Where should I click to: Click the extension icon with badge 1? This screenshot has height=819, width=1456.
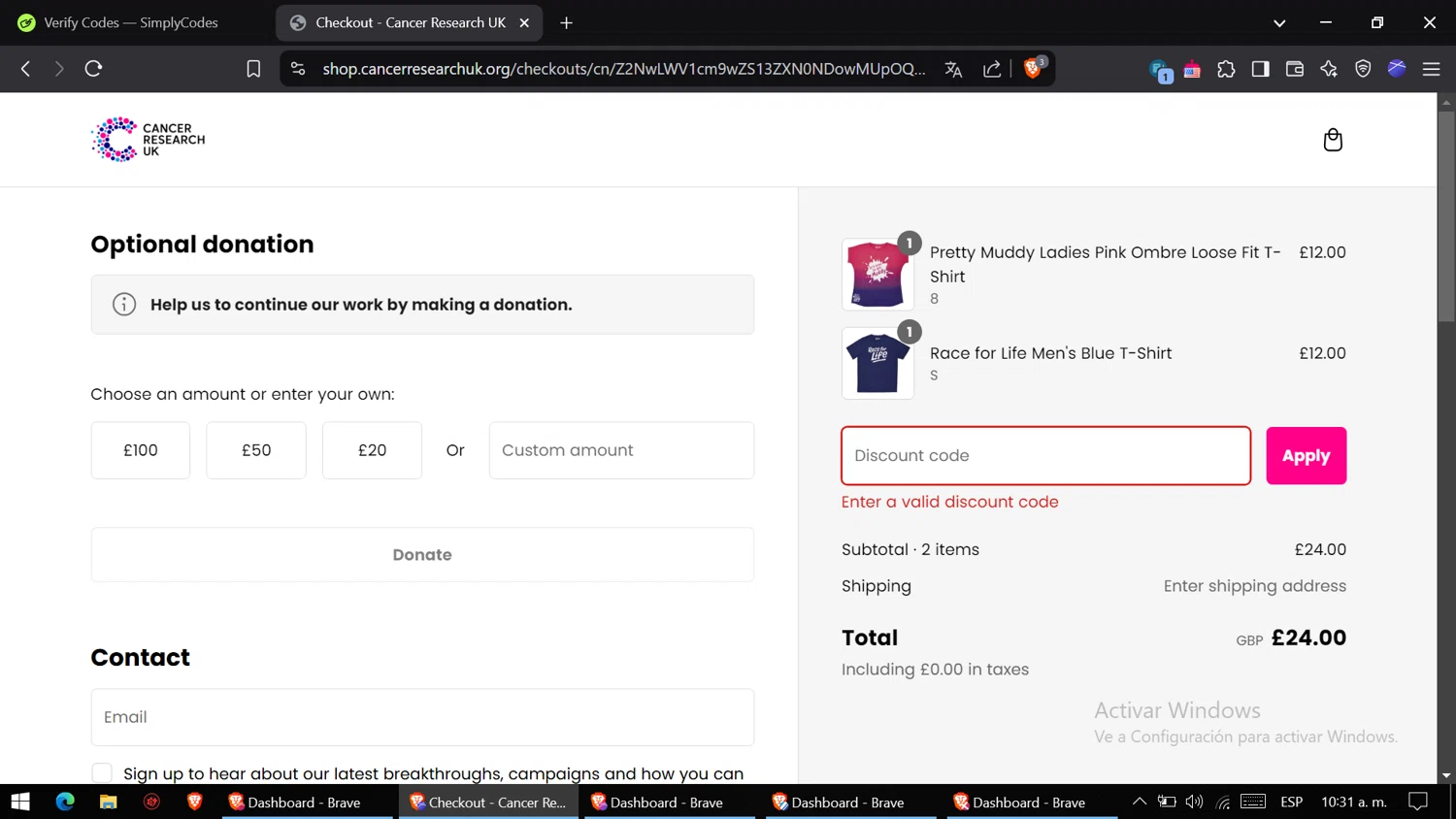(1160, 70)
